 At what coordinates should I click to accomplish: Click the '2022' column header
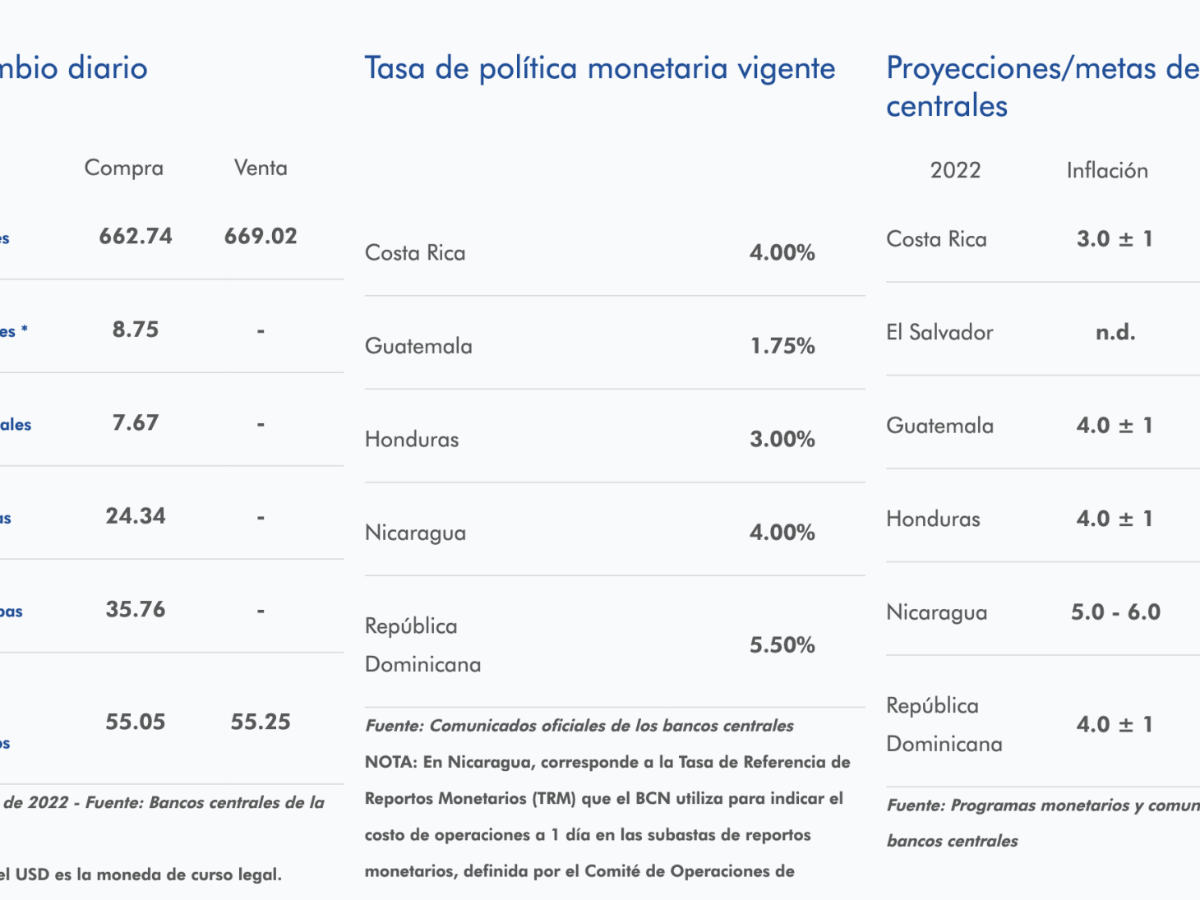955,170
